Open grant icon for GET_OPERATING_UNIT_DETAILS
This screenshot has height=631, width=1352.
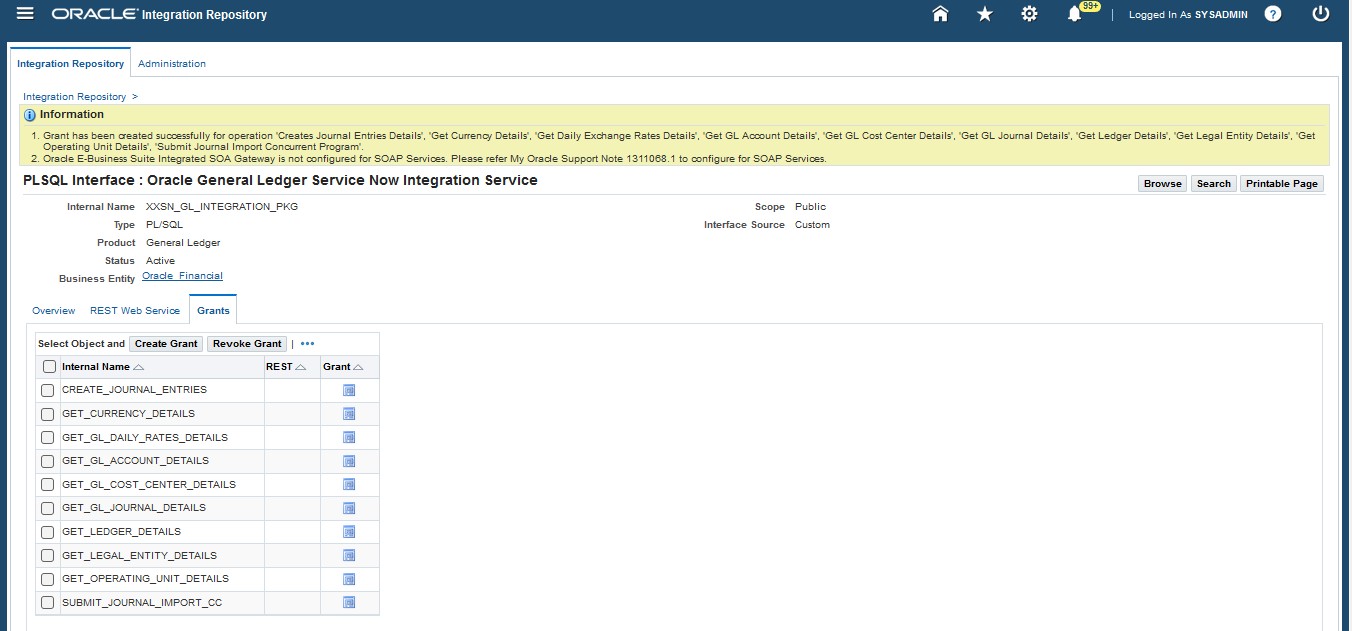[x=349, y=579]
